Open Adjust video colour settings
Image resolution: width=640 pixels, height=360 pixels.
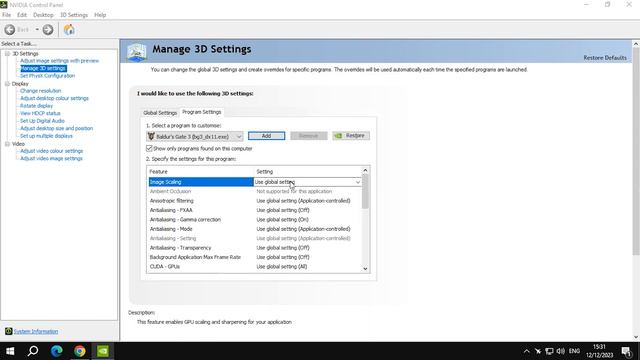[51, 151]
